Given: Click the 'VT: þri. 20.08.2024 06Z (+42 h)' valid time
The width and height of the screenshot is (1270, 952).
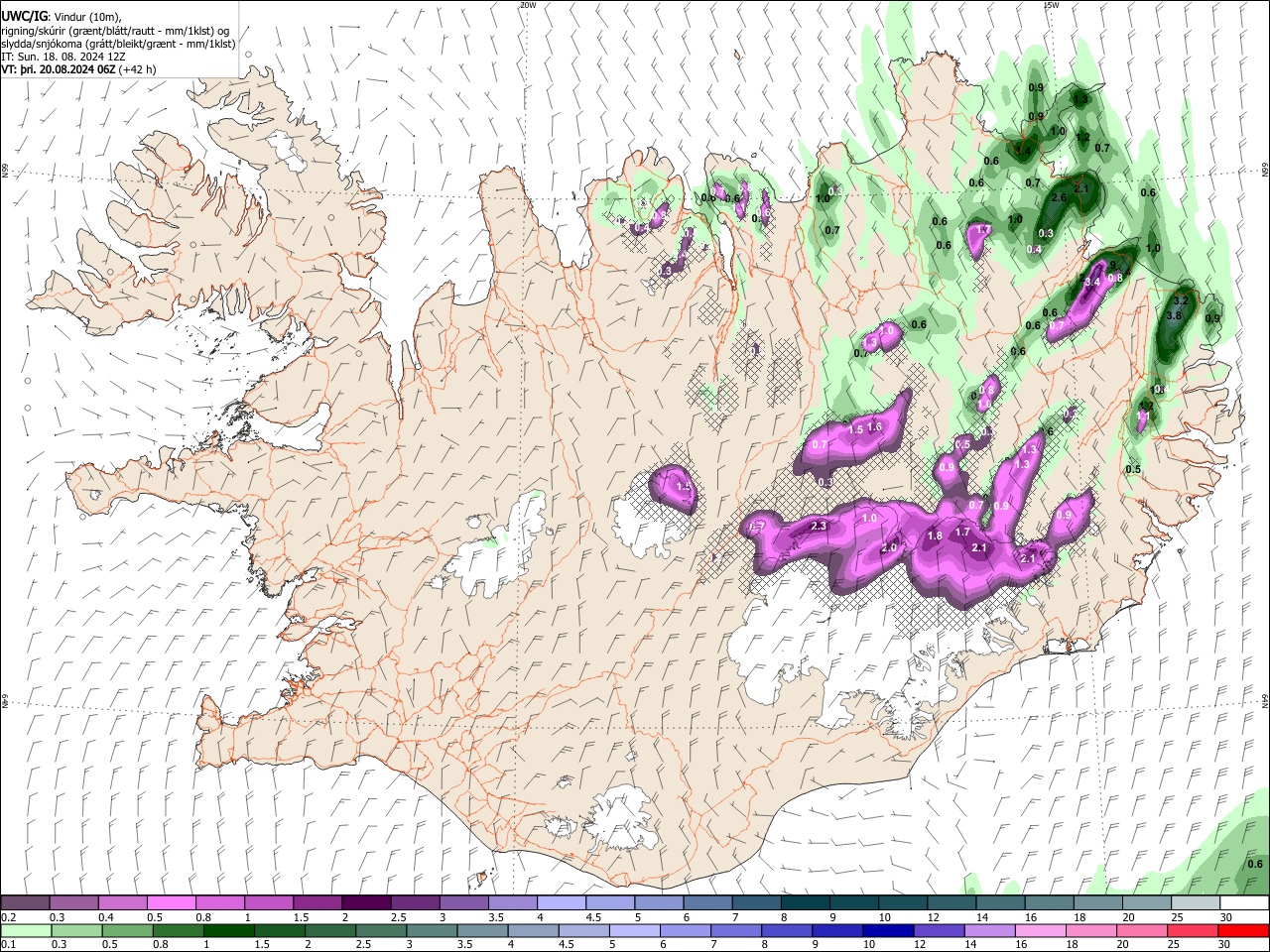Looking at the screenshot, I should pos(78,70).
